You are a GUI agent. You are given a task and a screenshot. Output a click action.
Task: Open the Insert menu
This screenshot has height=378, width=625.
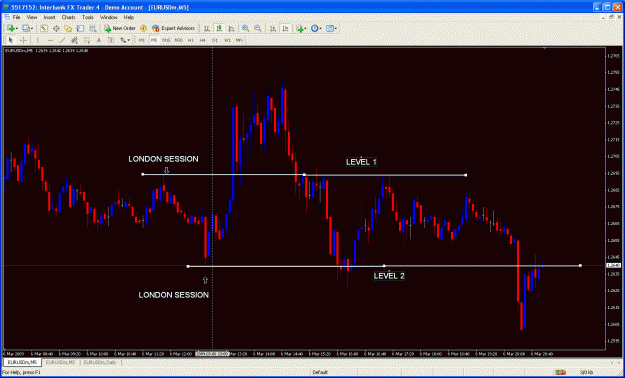(49, 18)
